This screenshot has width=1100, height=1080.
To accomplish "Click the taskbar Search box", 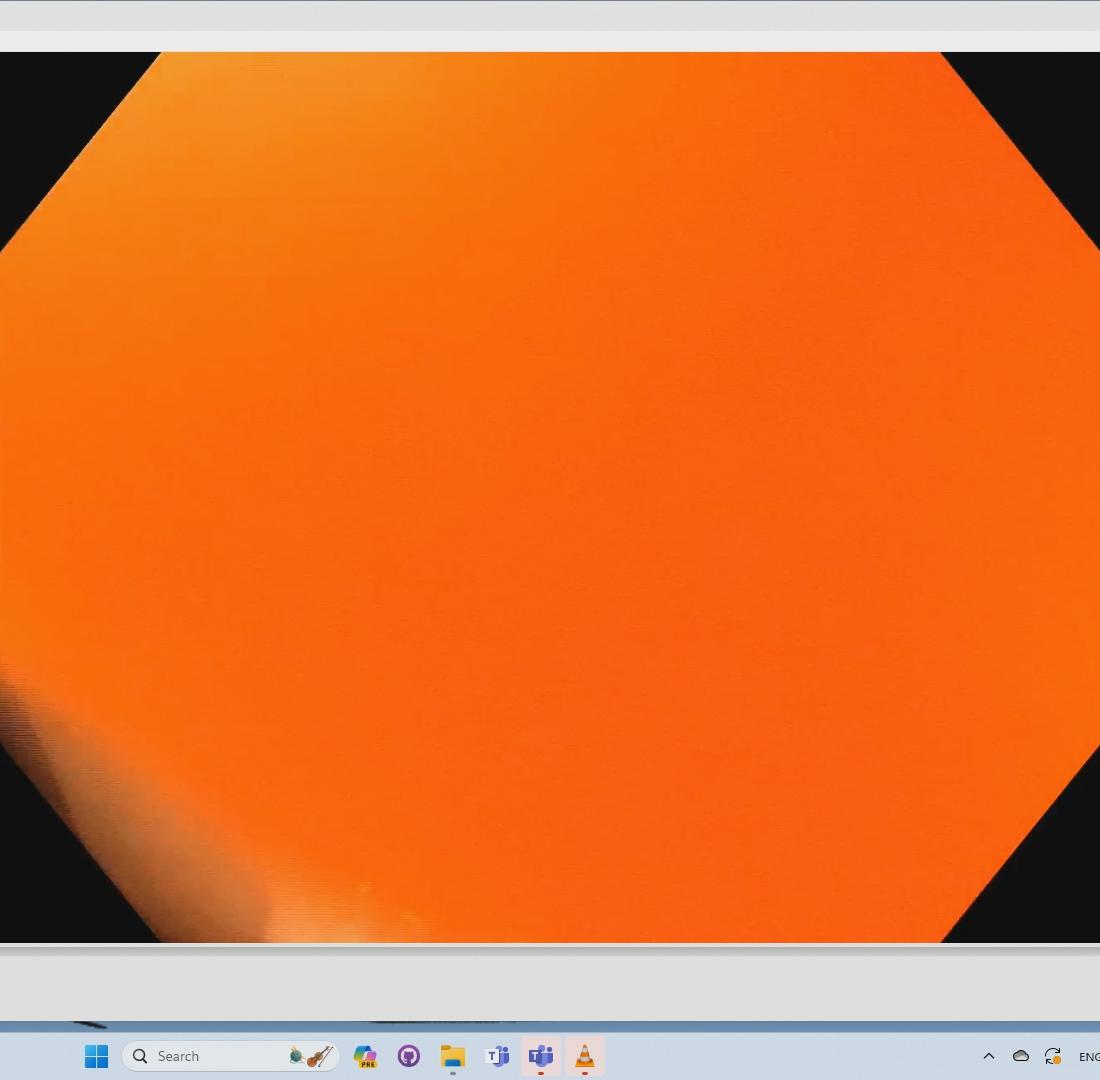I will (231, 1055).
